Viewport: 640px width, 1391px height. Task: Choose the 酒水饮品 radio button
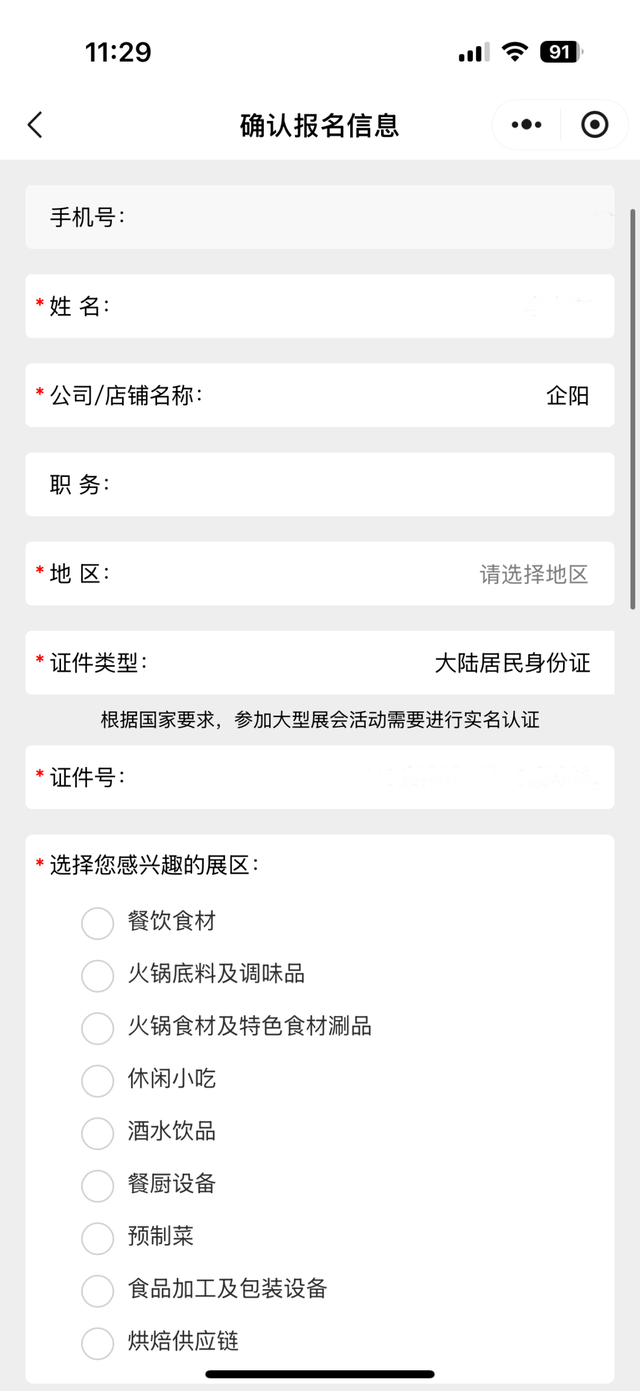98,1133
